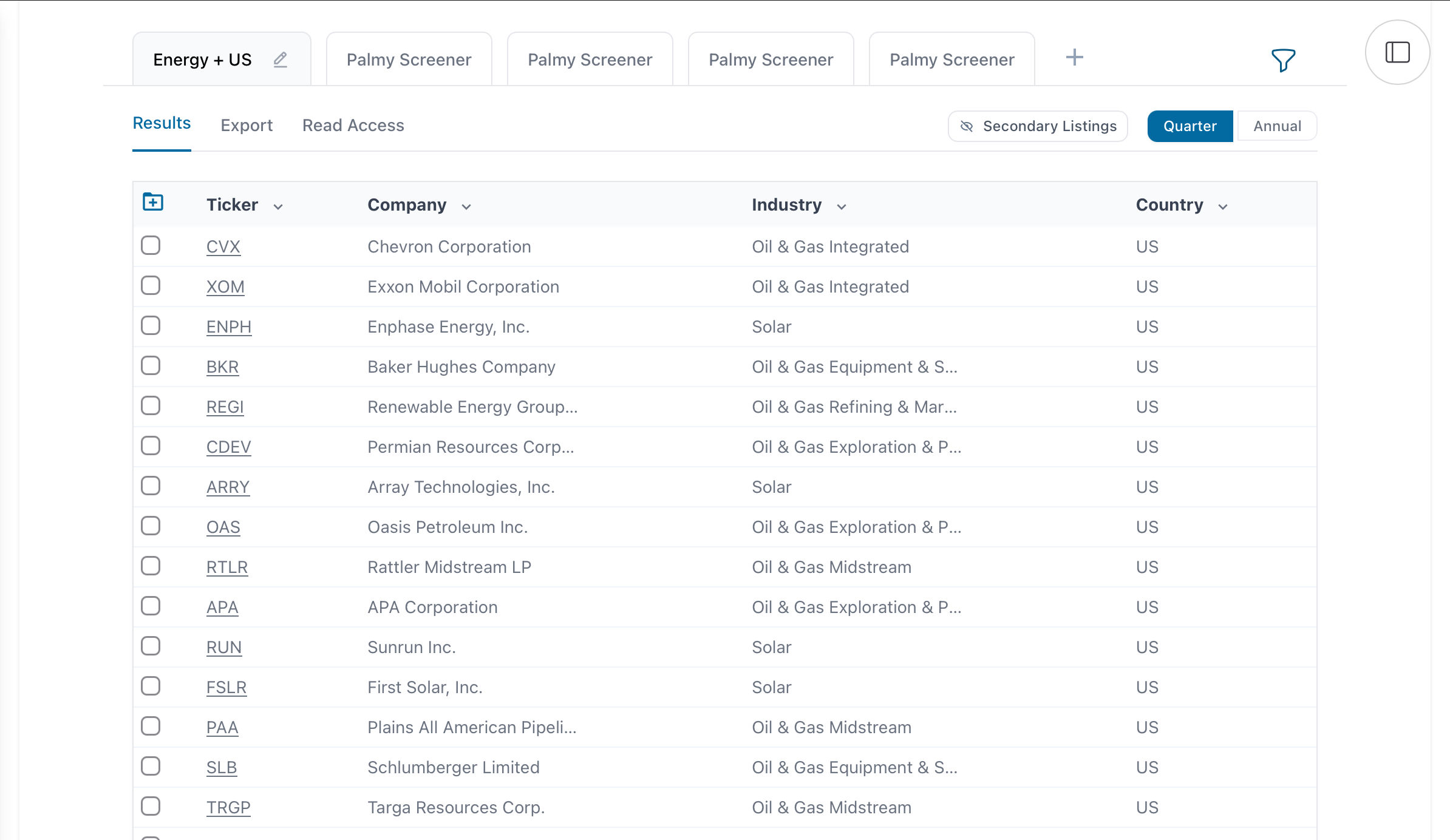Click the Rattler Midstream LP cell

[x=449, y=567]
